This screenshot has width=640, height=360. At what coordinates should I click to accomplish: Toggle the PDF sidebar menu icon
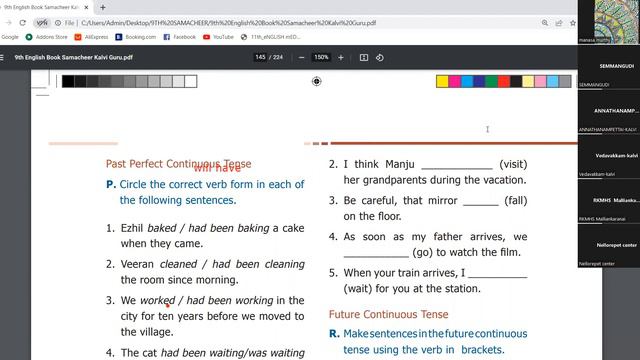point(2,58)
